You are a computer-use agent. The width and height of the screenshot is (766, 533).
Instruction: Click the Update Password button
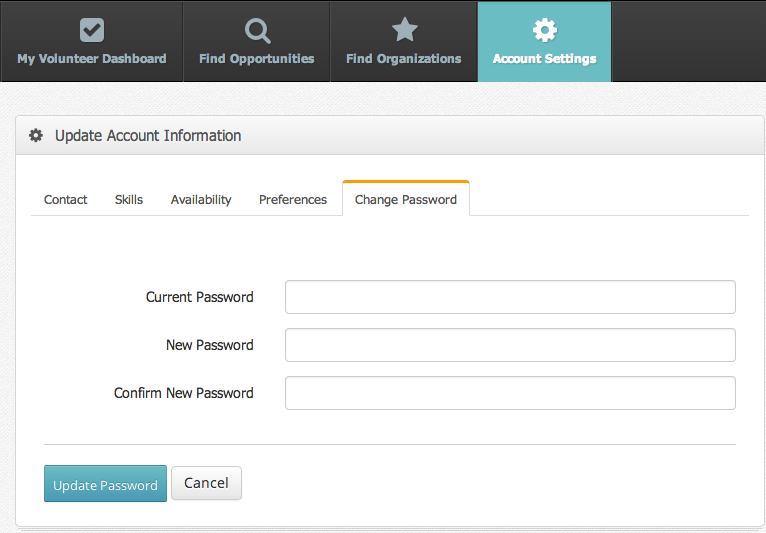point(106,484)
